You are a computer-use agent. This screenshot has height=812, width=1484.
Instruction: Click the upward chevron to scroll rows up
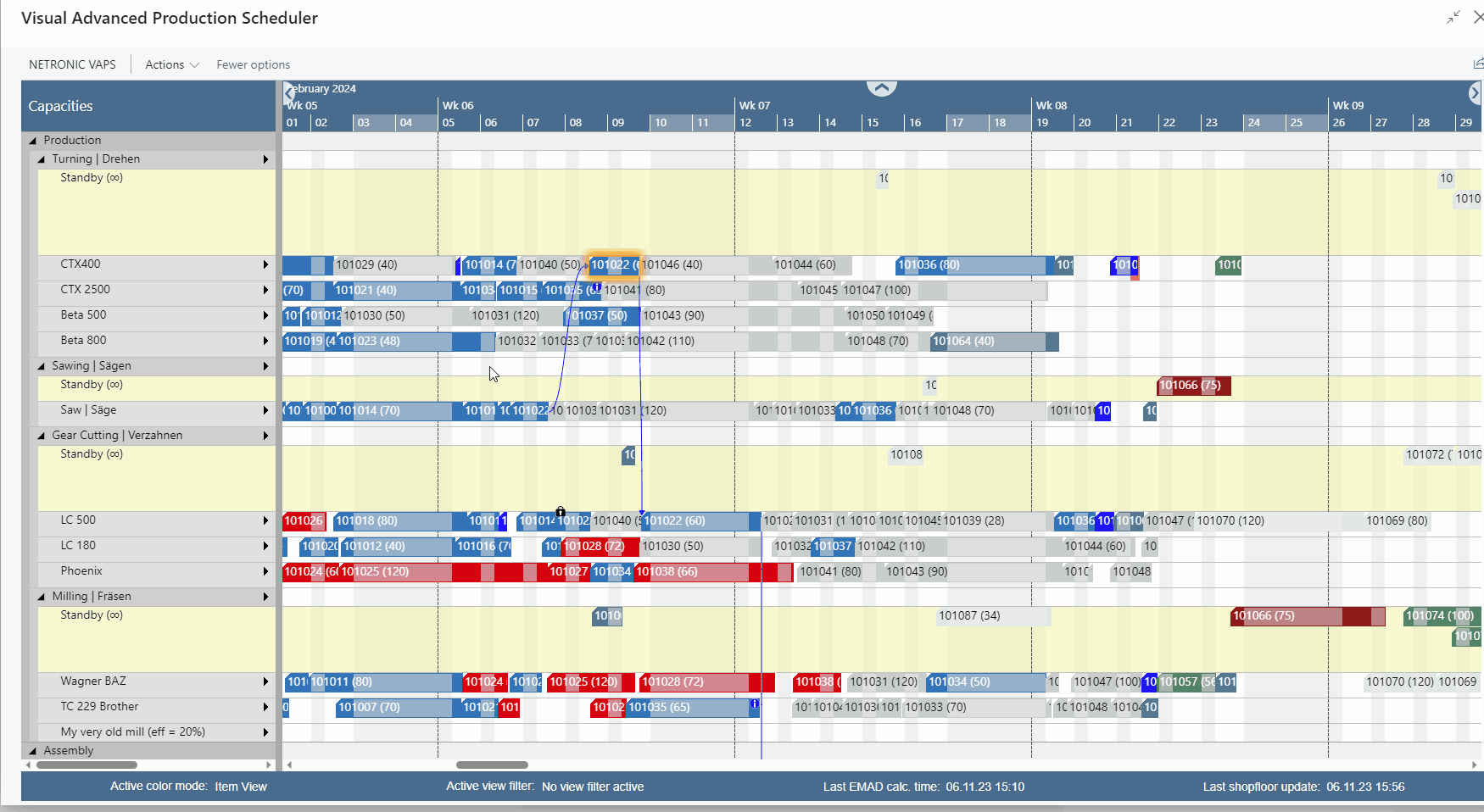click(x=882, y=86)
